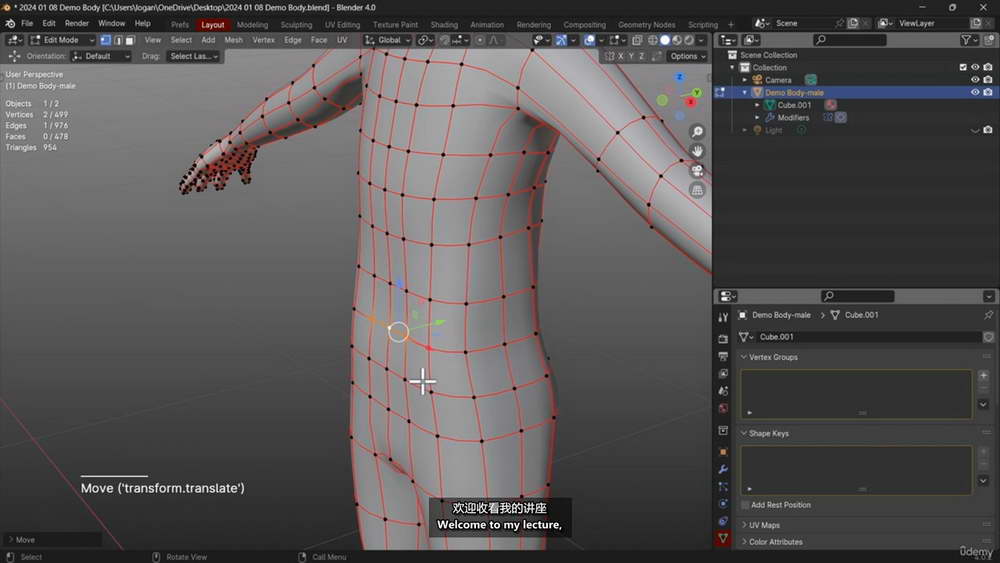Switch to Modeling workspace tab

point(253,25)
